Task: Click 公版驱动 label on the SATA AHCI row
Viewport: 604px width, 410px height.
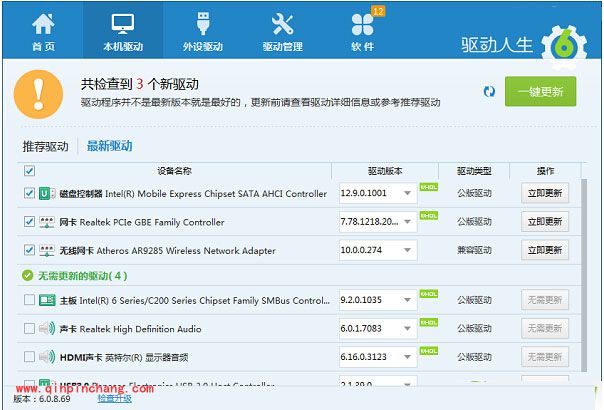Action: click(x=474, y=193)
